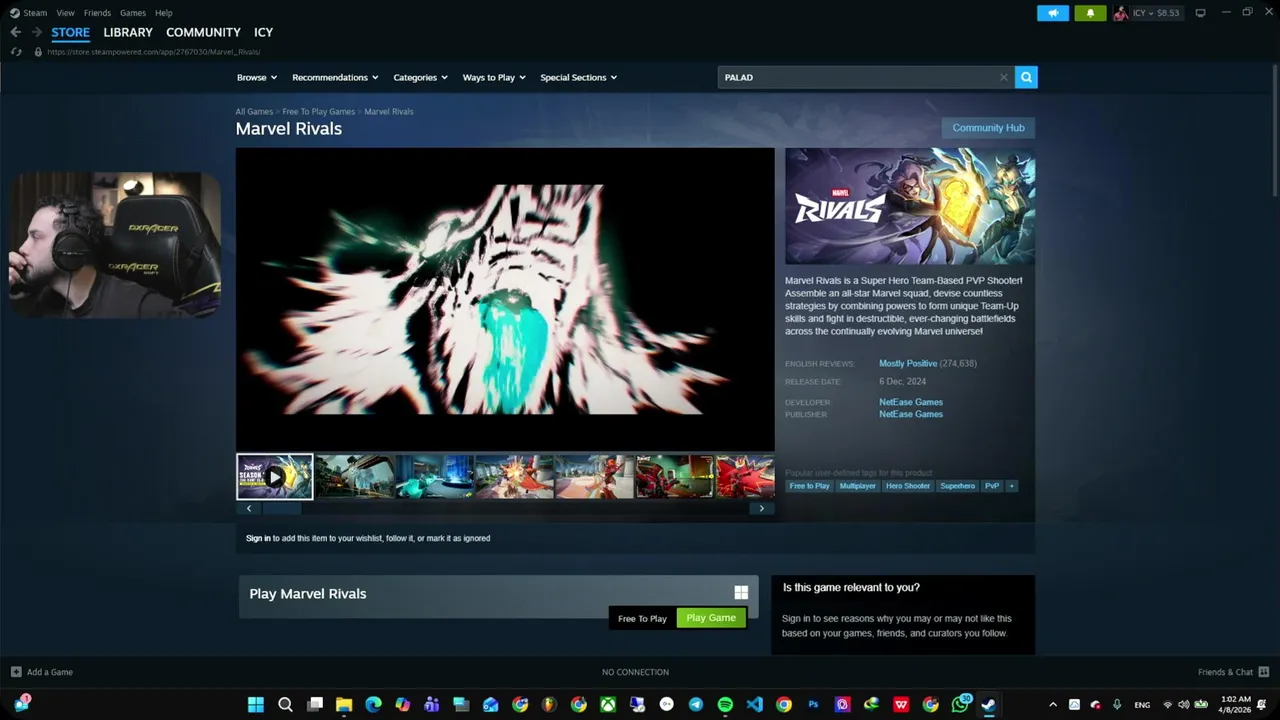Open Microsoft Edge from the taskbar
Image resolution: width=1280 pixels, height=720 pixels.
pos(373,704)
